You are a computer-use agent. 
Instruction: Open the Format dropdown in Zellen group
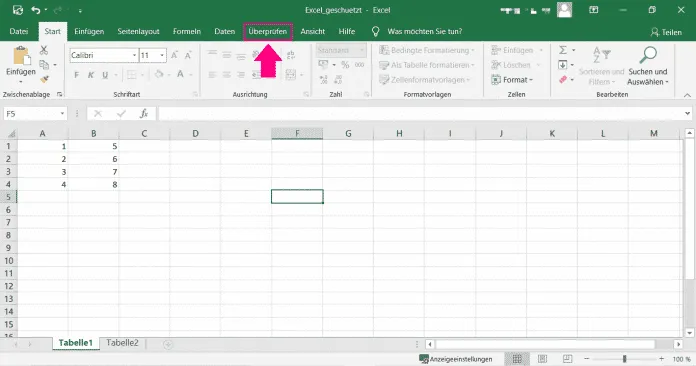(x=512, y=80)
